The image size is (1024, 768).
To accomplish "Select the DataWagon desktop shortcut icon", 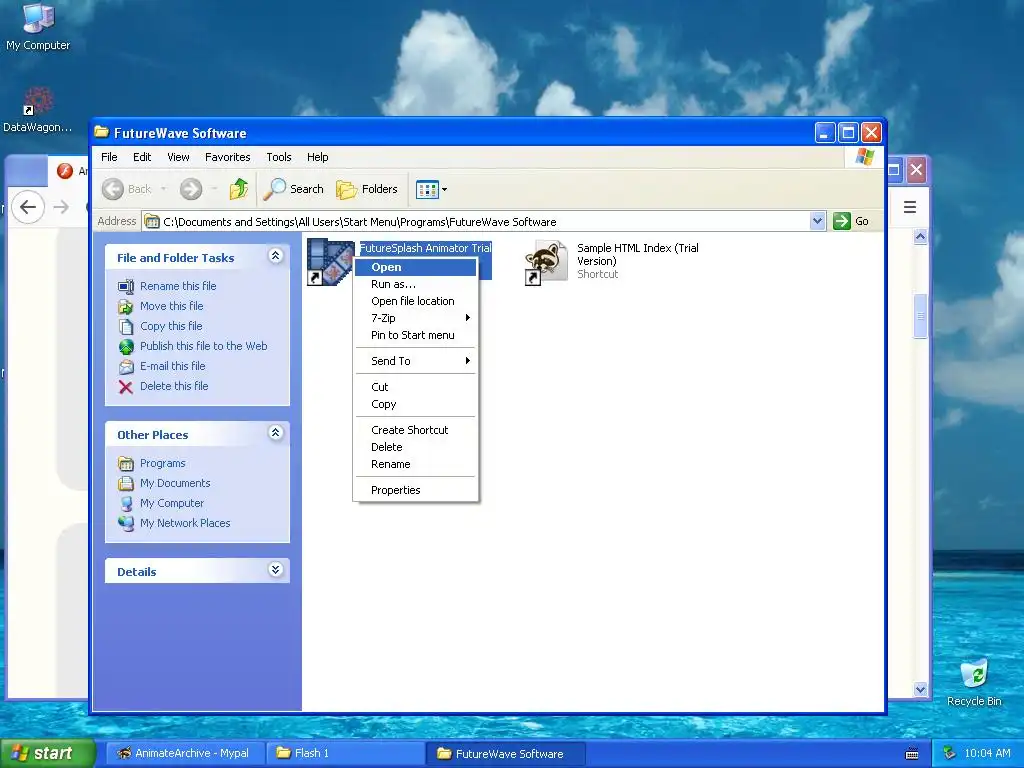I will (38, 110).
